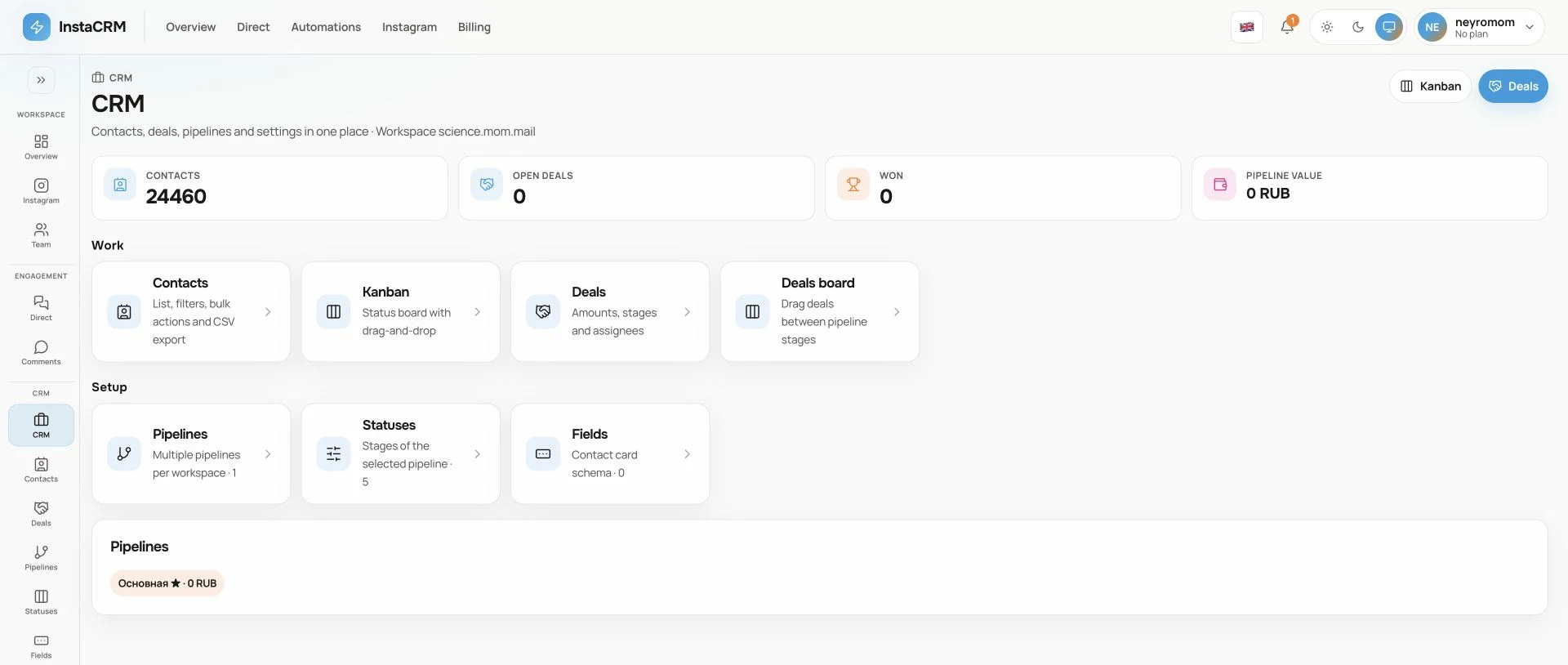Image resolution: width=1568 pixels, height=665 pixels.
Task: Click the chevron on the Statuses card
Action: (478, 454)
